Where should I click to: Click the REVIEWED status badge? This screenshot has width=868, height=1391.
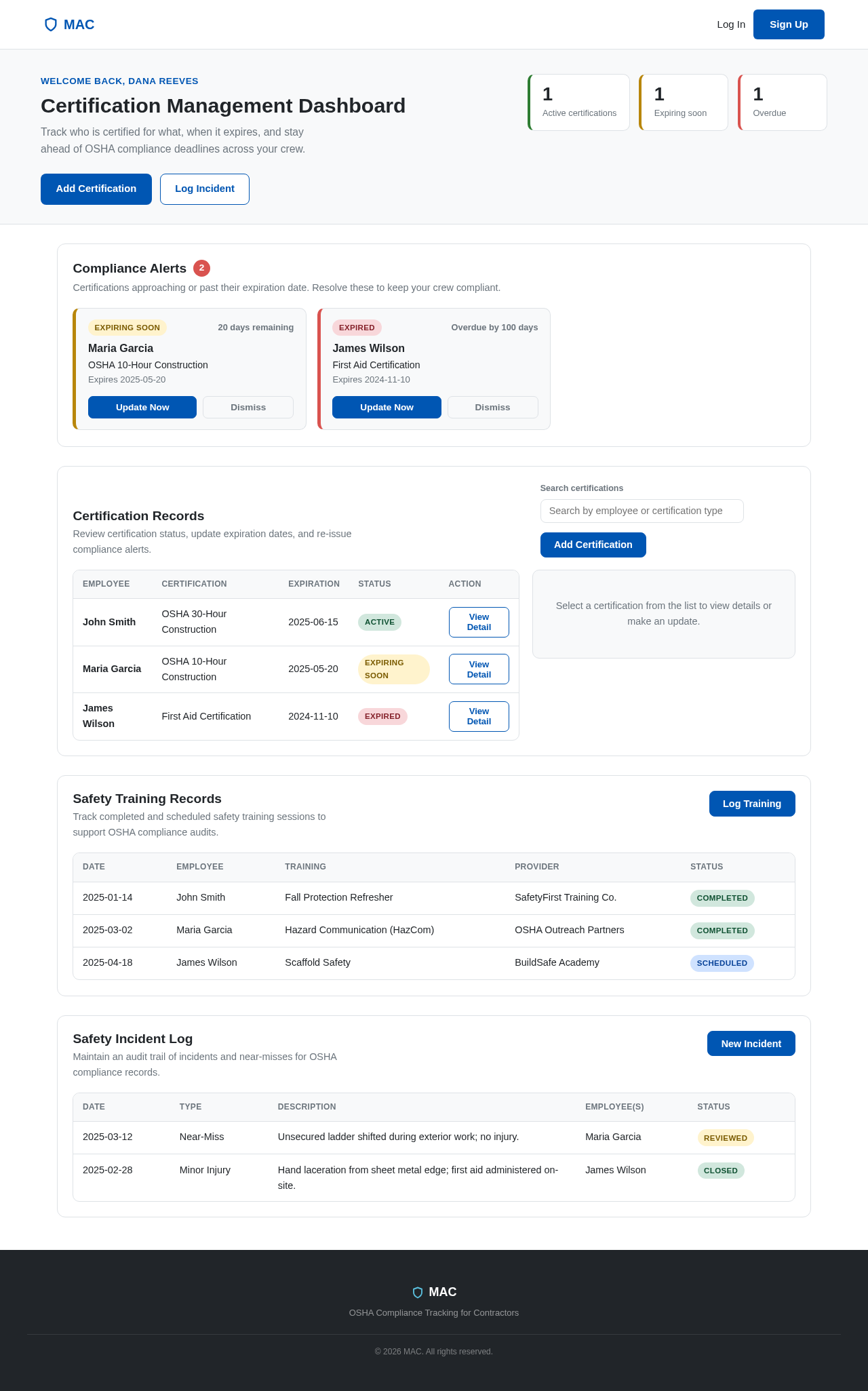[726, 1138]
